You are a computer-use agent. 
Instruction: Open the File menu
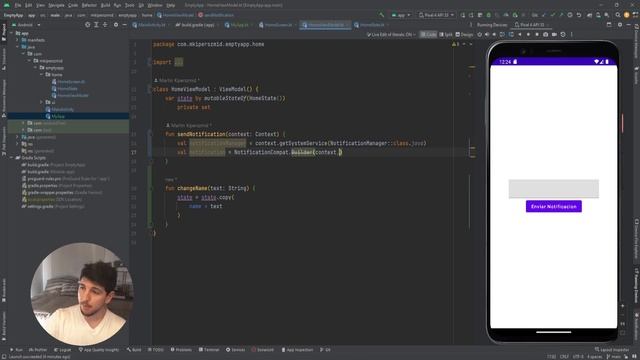tap(18, 5)
